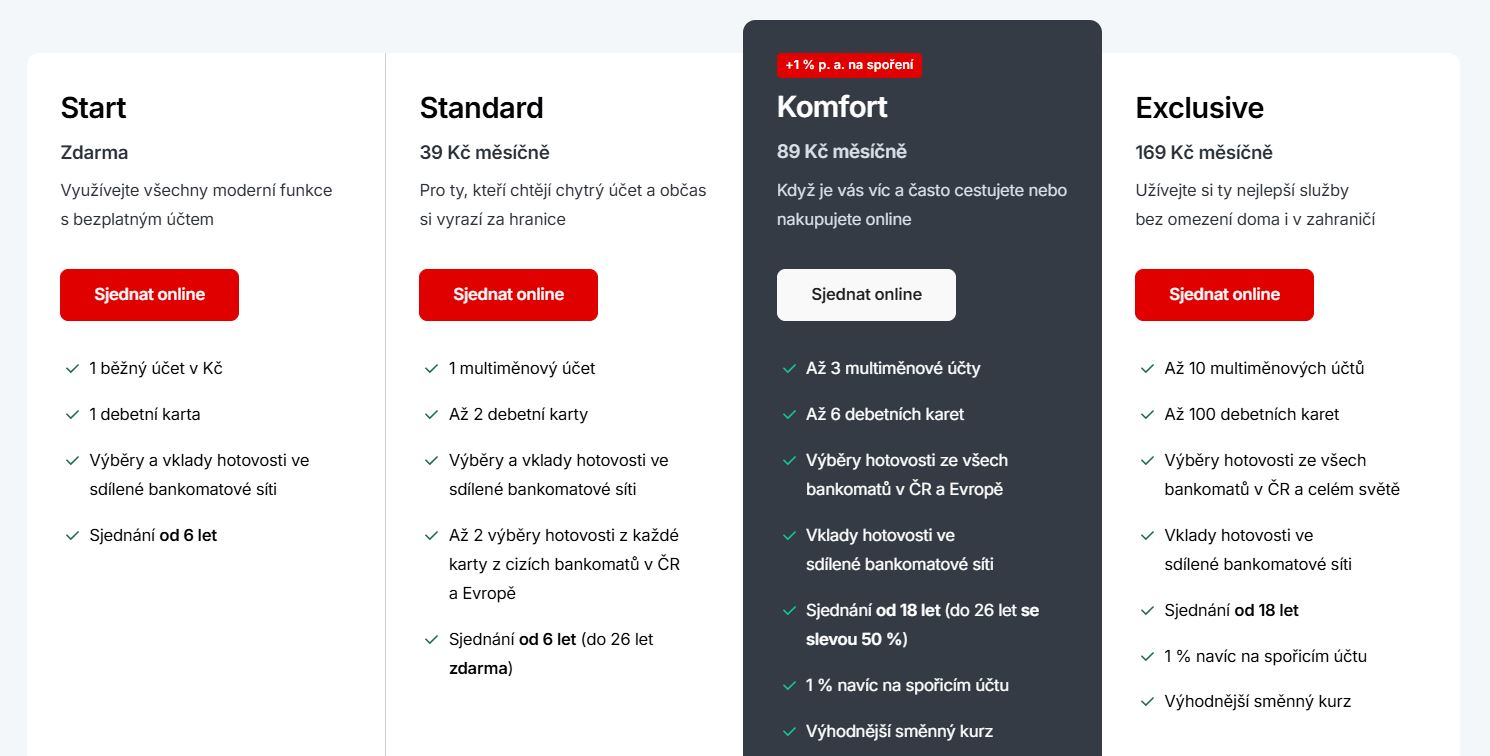Click the red "+1 % p. a. na spoření" badge
1490x756 pixels.
pyautogui.click(x=849, y=65)
